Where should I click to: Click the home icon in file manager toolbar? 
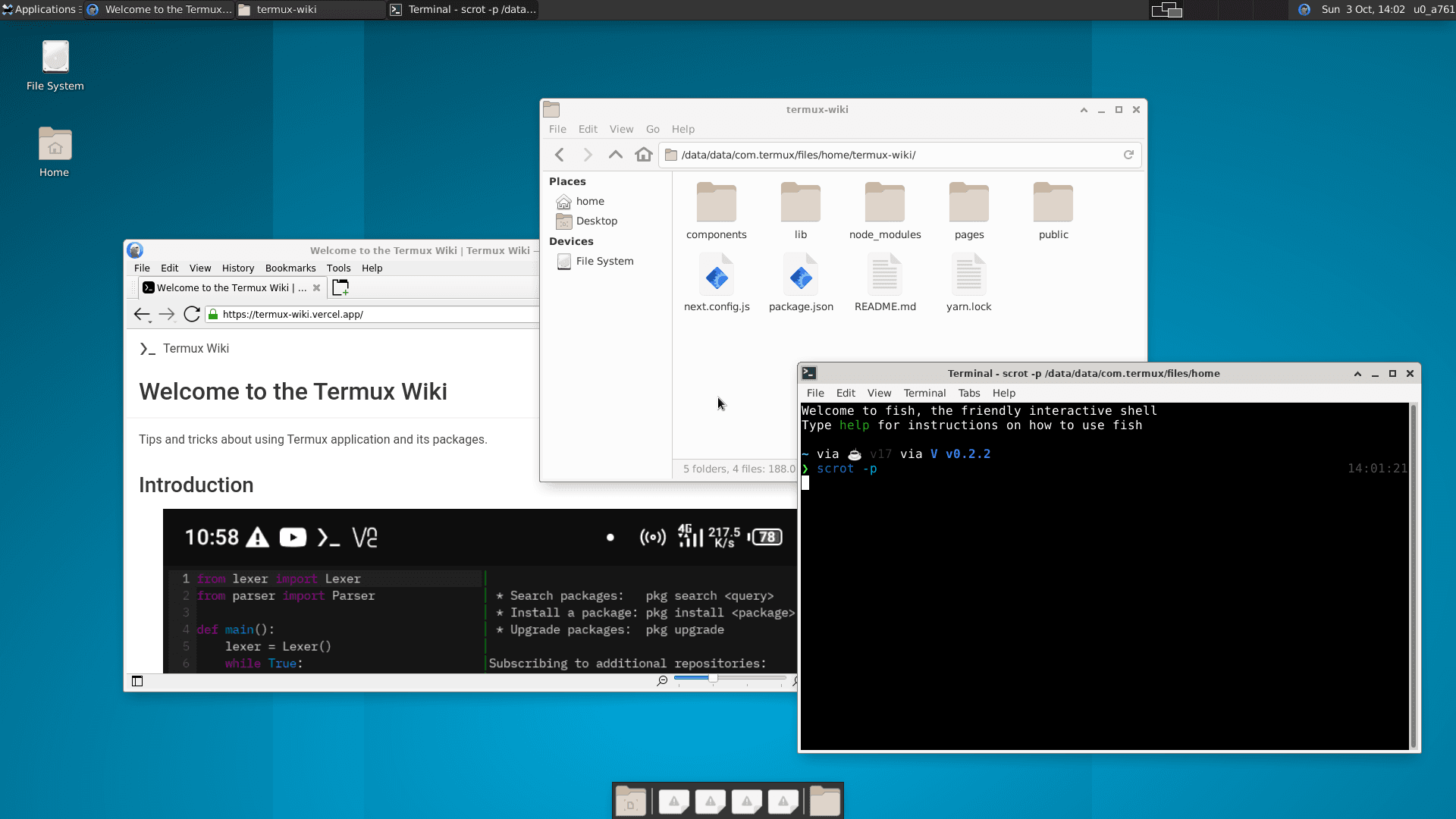pos(644,154)
